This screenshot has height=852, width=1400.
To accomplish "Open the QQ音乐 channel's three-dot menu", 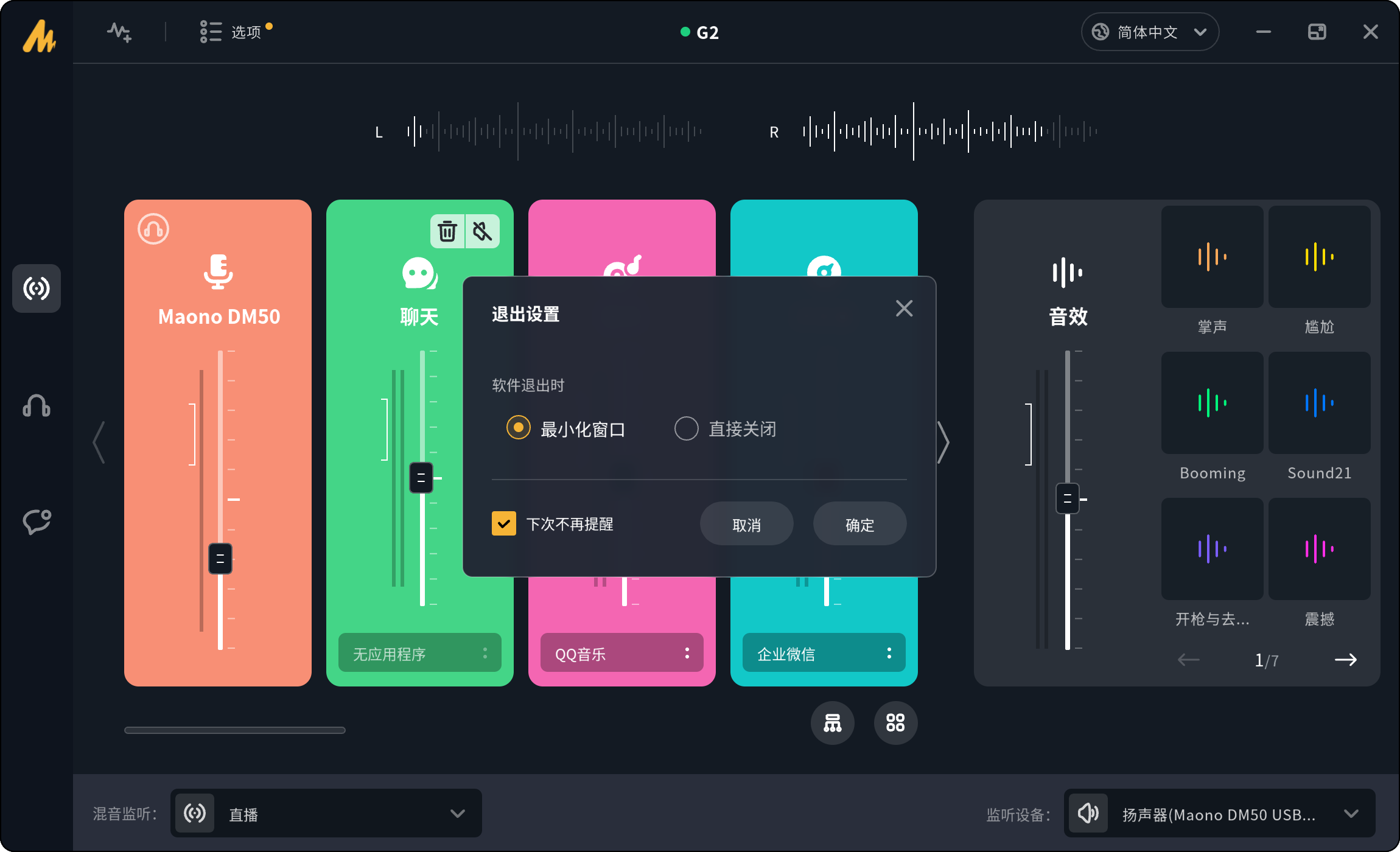I will 687,653.
